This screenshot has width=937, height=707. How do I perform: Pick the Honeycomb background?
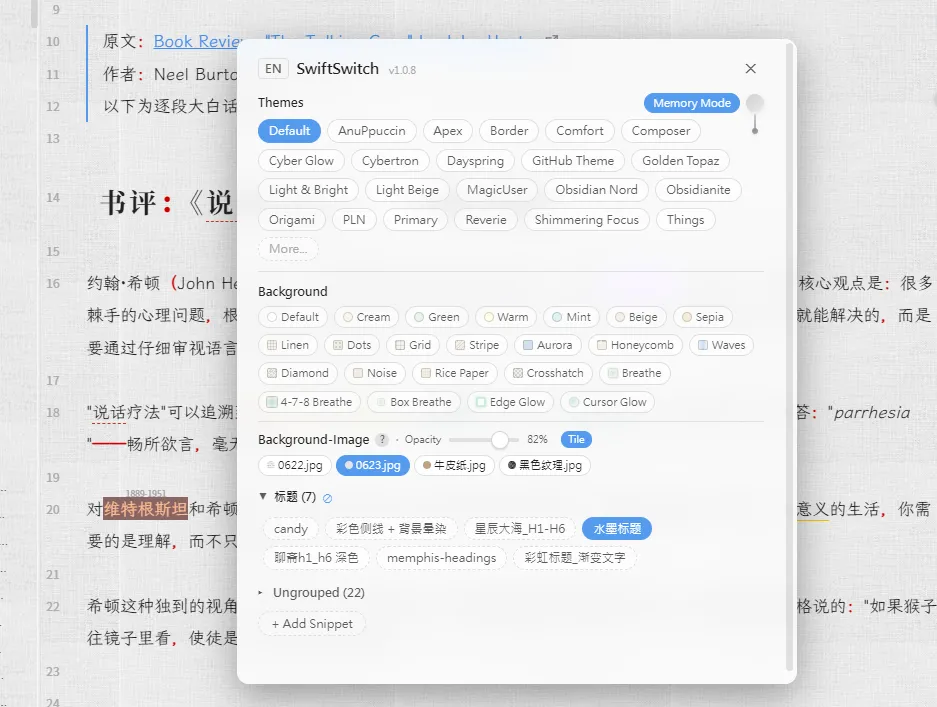tap(635, 345)
